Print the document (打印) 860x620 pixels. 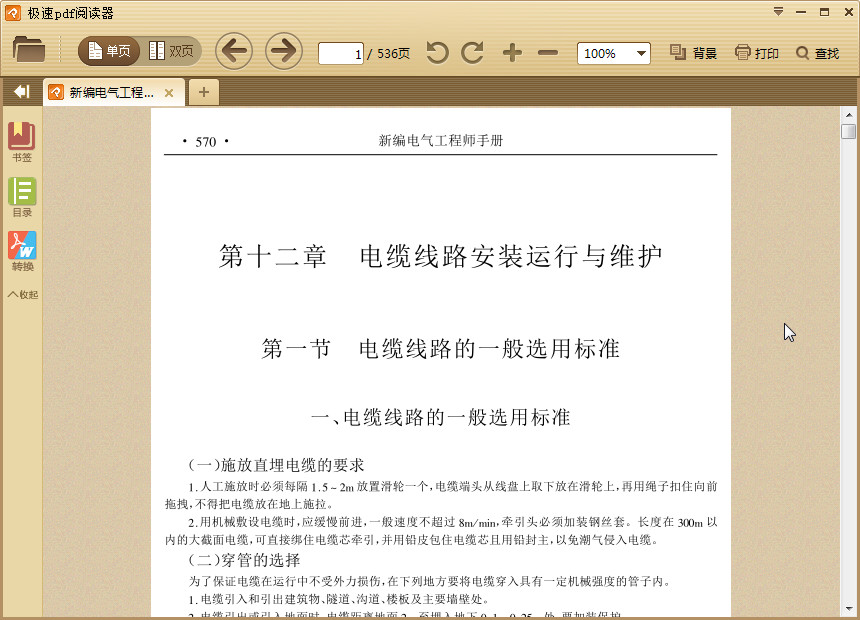[x=756, y=53]
